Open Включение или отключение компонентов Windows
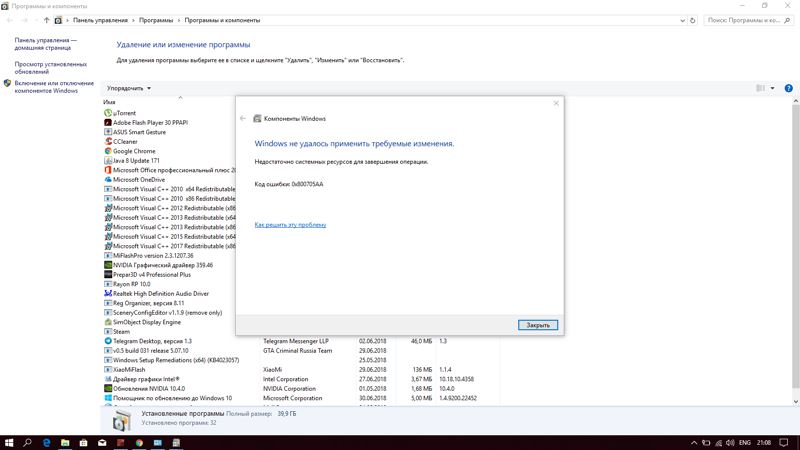The width and height of the screenshot is (800, 450). [x=54, y=87]
